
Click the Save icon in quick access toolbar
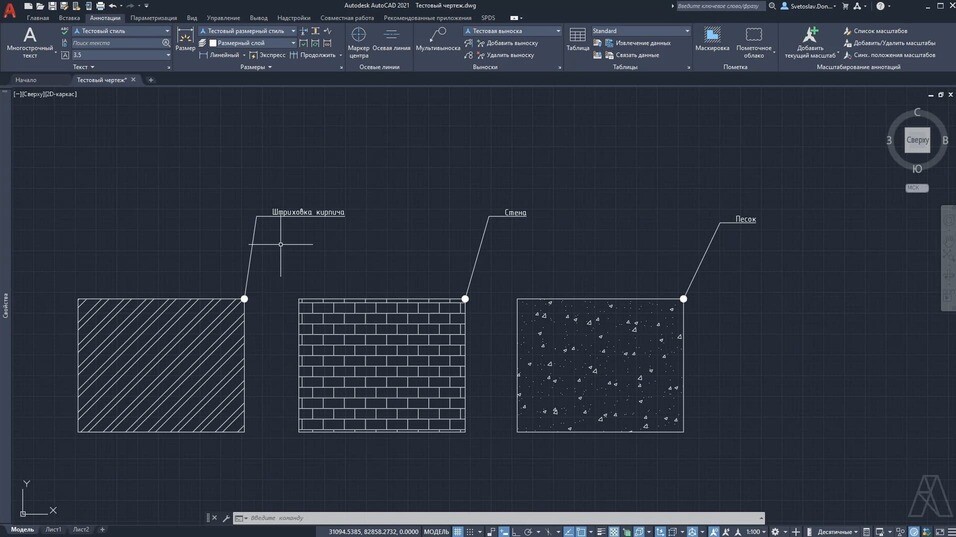click(52, 5)
